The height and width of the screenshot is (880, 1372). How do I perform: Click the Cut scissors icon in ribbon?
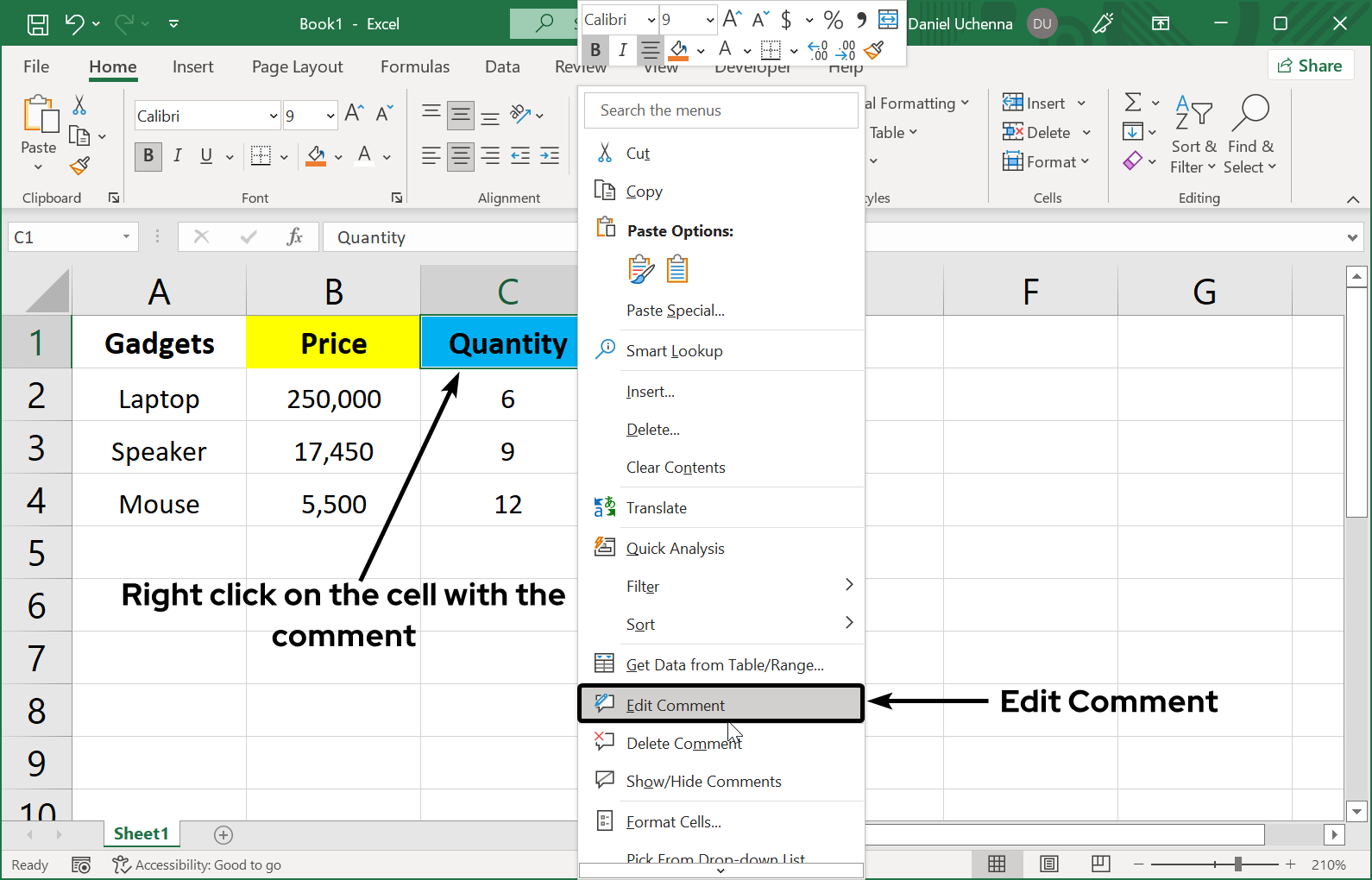(x=79, y=105)
